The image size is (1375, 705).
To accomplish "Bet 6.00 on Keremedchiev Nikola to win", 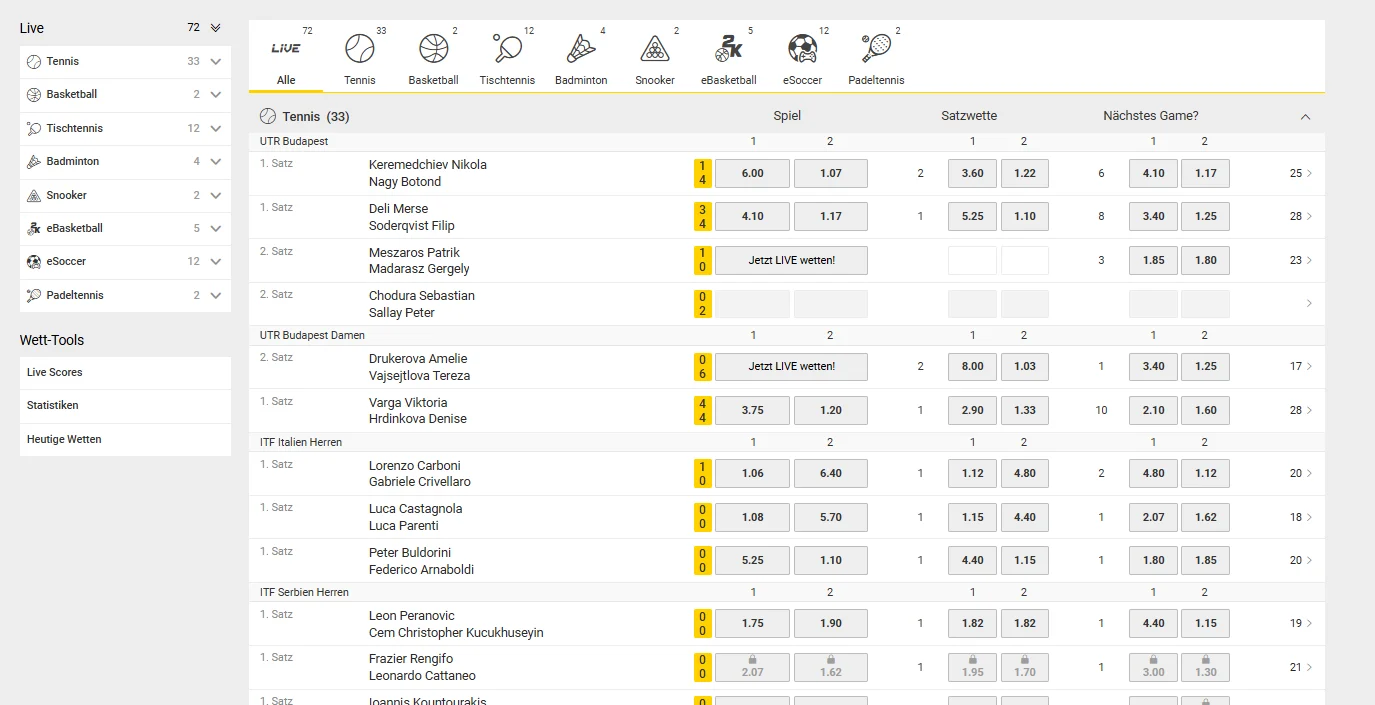I will tap(752, 173).
